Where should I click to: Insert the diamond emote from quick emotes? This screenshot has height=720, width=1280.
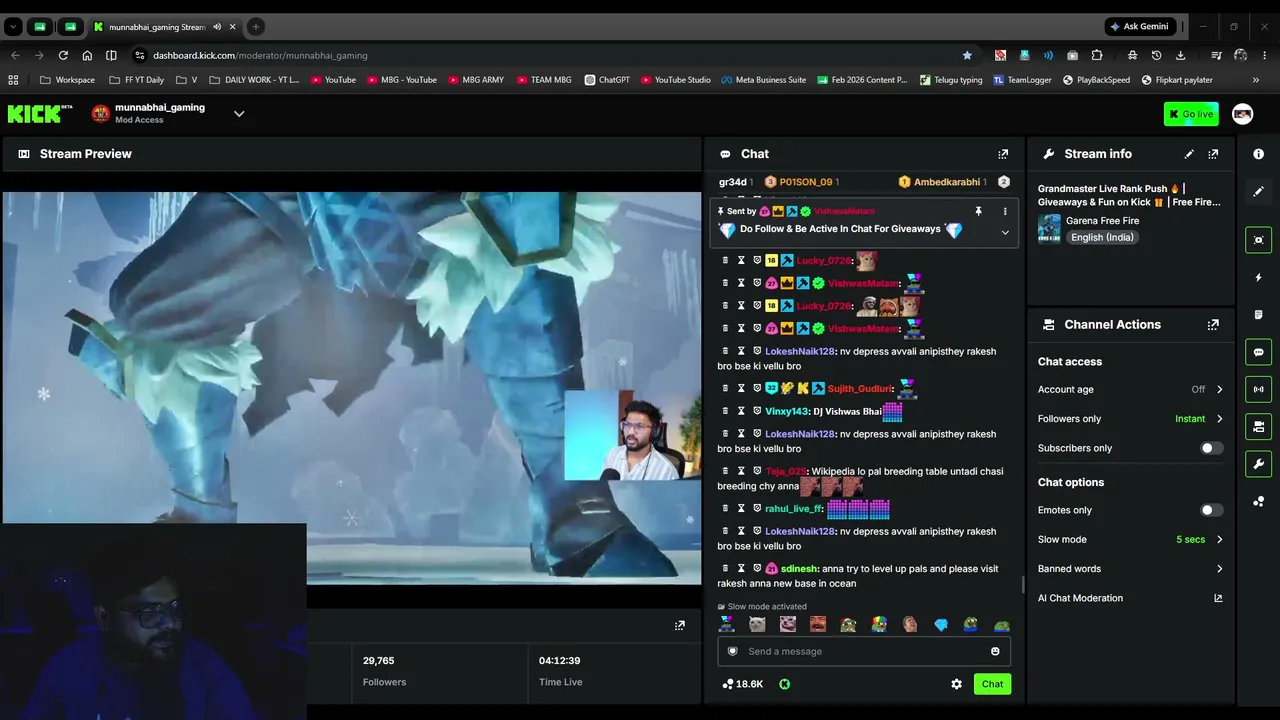[941, 625]
